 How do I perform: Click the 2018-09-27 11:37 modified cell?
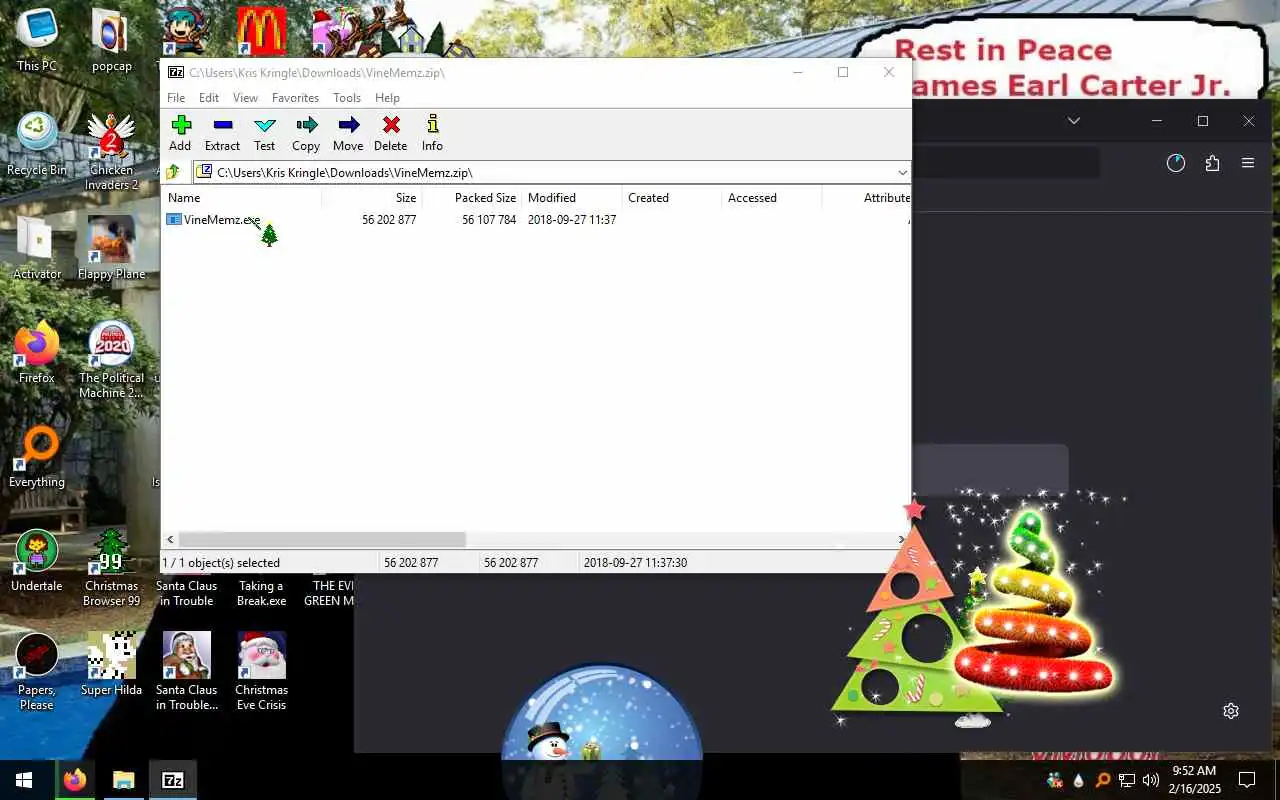pos(572,219)
